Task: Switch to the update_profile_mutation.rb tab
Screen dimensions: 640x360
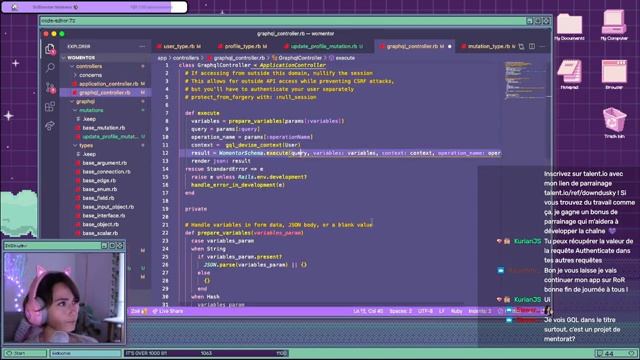Action: (323, 47)
